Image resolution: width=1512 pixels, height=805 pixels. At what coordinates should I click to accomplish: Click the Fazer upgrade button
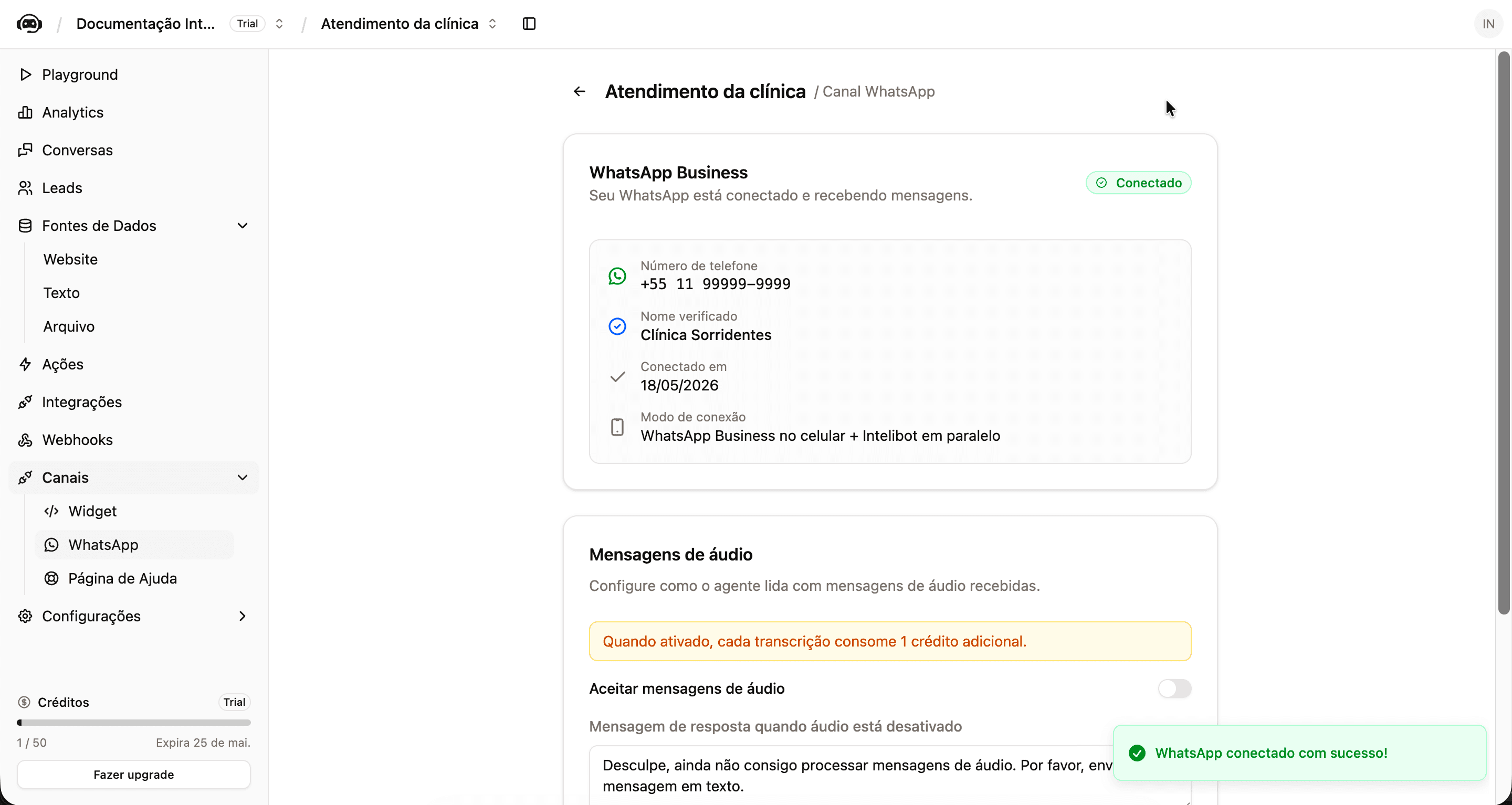click(x=134, y=775)
